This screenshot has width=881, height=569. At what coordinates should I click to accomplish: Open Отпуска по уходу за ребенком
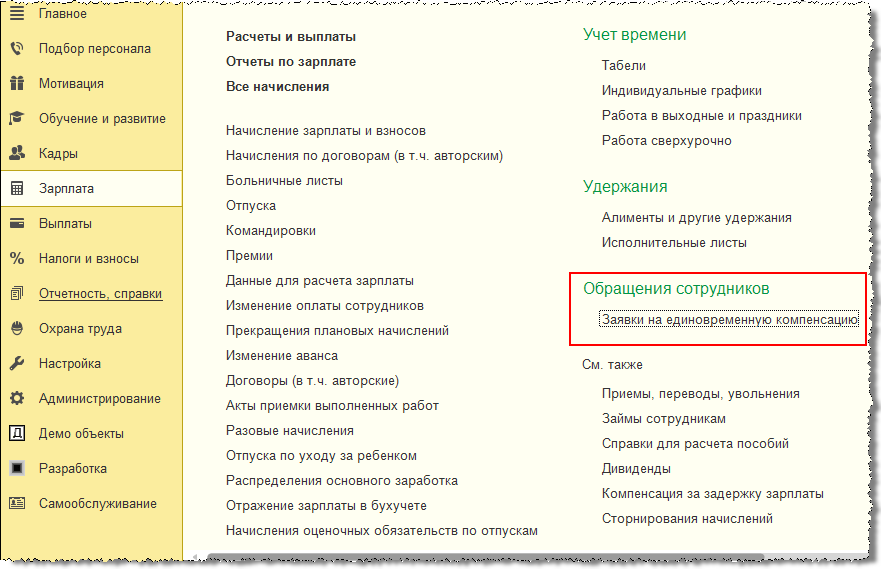[x=321, y=456]
